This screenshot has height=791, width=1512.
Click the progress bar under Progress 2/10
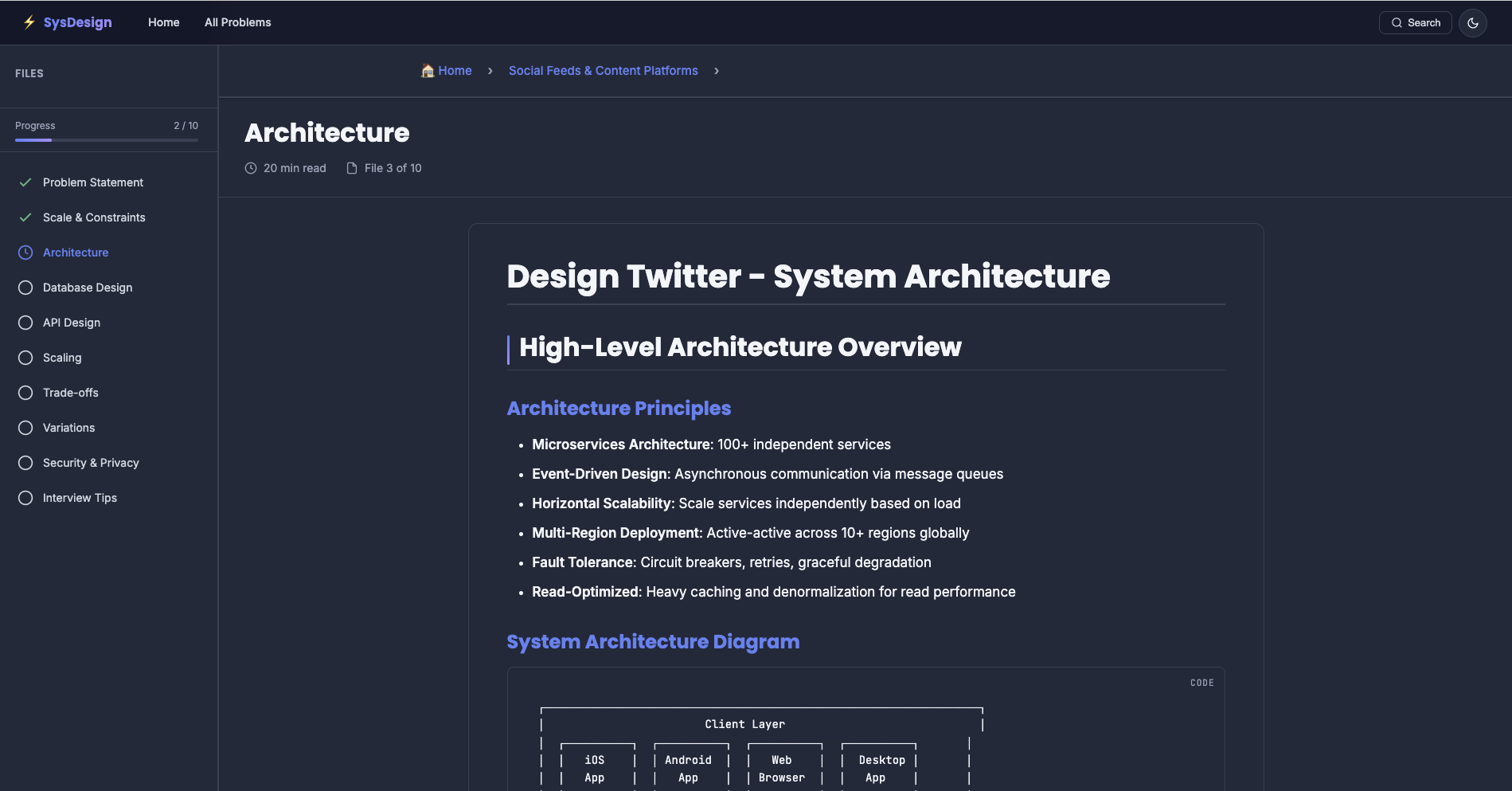point(106,139)
